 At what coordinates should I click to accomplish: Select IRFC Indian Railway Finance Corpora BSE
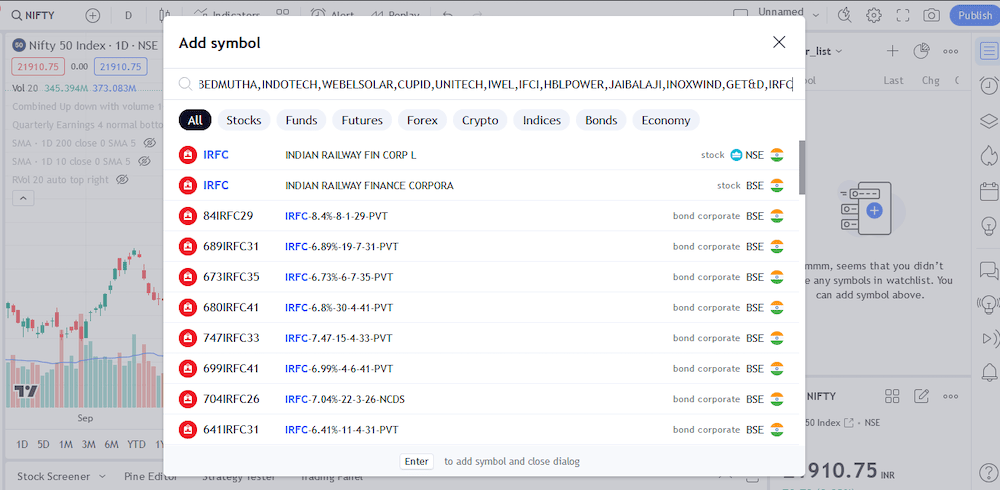pyautogui.click(x=482, y=185)
